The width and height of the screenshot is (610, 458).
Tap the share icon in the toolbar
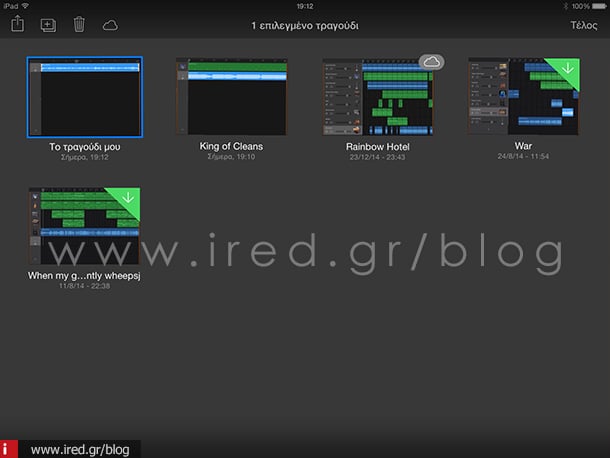click(18, 25)
